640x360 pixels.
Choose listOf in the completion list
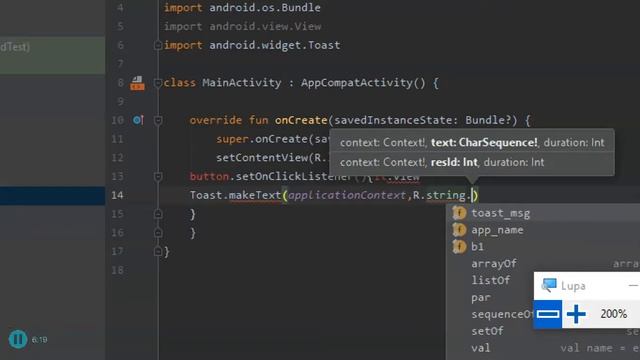[491, 280]
